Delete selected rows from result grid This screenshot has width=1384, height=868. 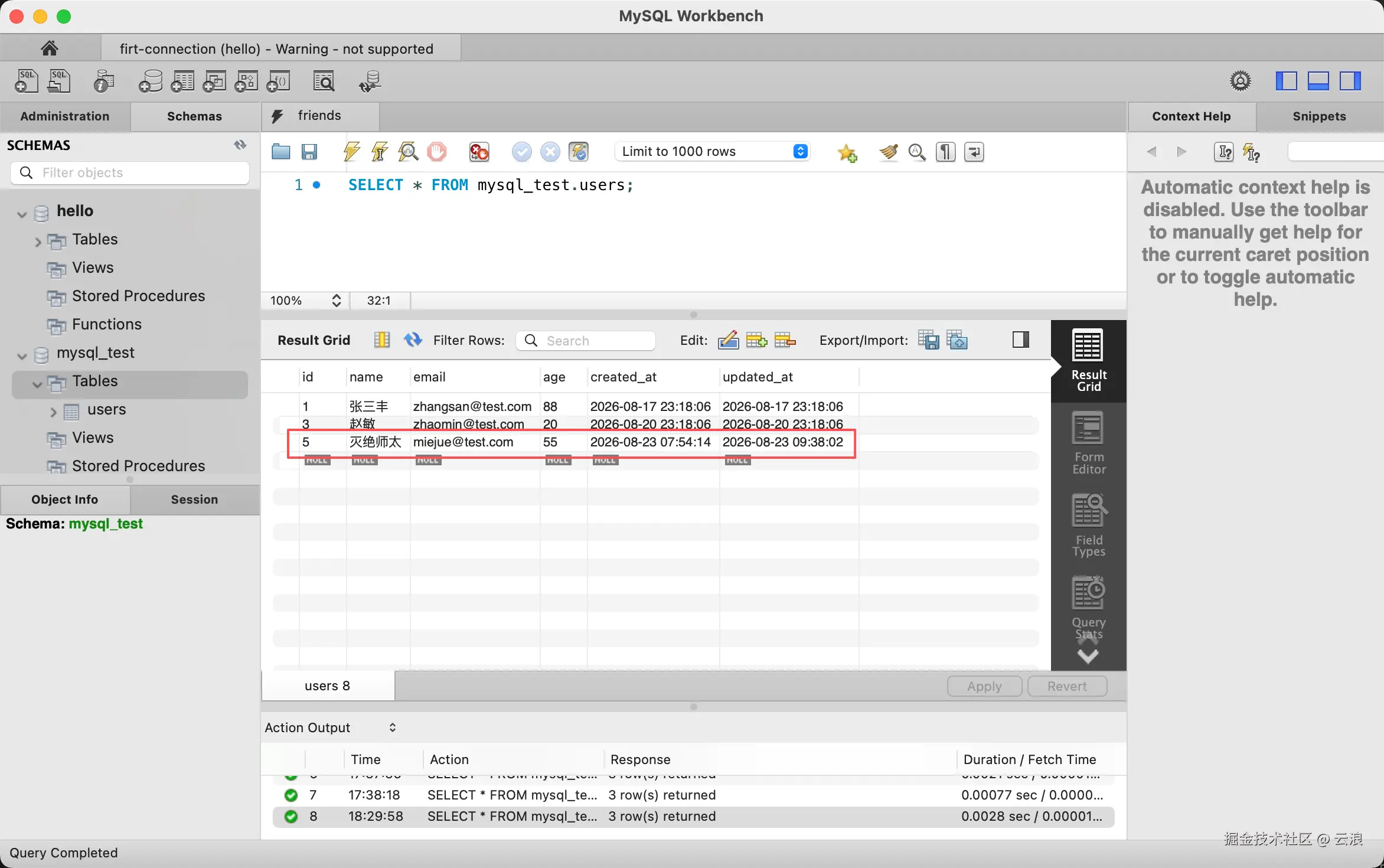pos(785,340)
